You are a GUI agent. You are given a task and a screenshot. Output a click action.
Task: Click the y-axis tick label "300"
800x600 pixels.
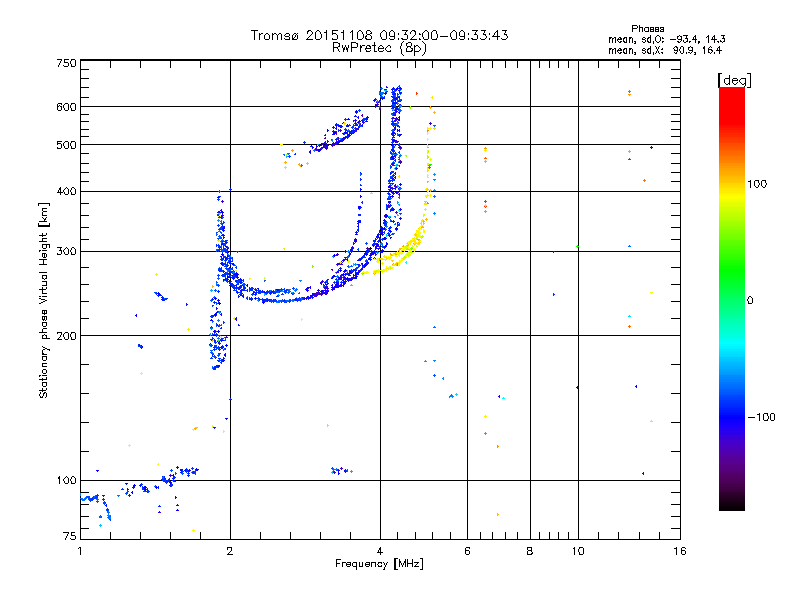66,251
